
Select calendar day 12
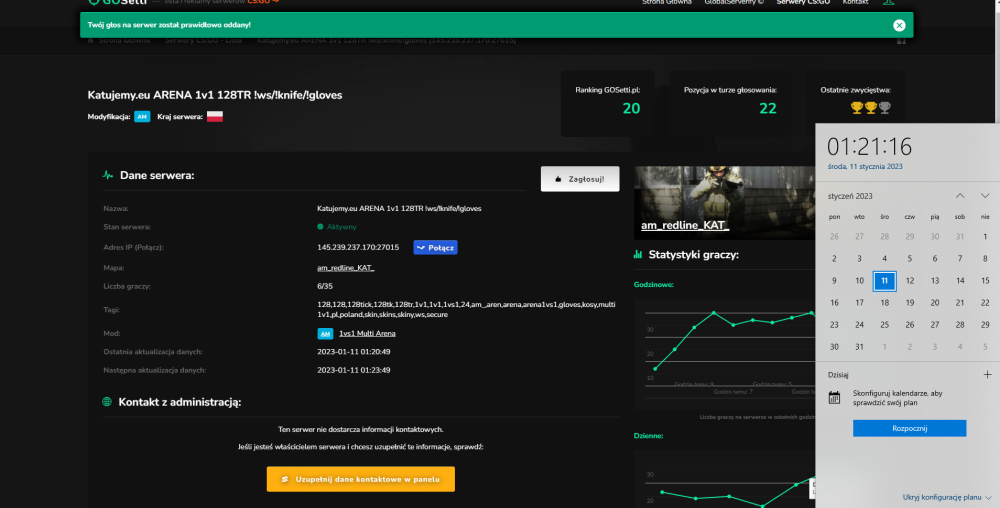tap(909, 280)
